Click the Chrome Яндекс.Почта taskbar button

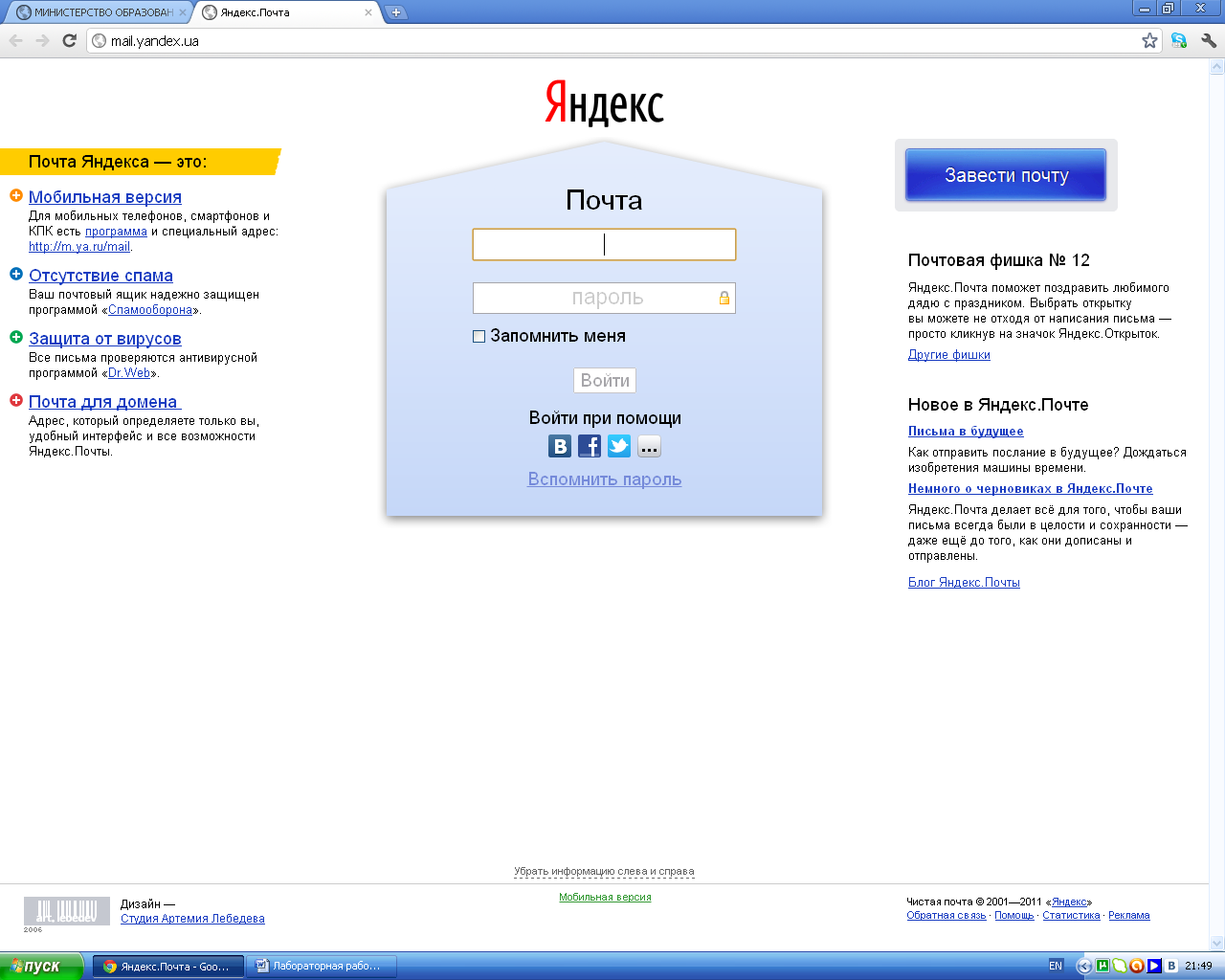coord(168,966)
